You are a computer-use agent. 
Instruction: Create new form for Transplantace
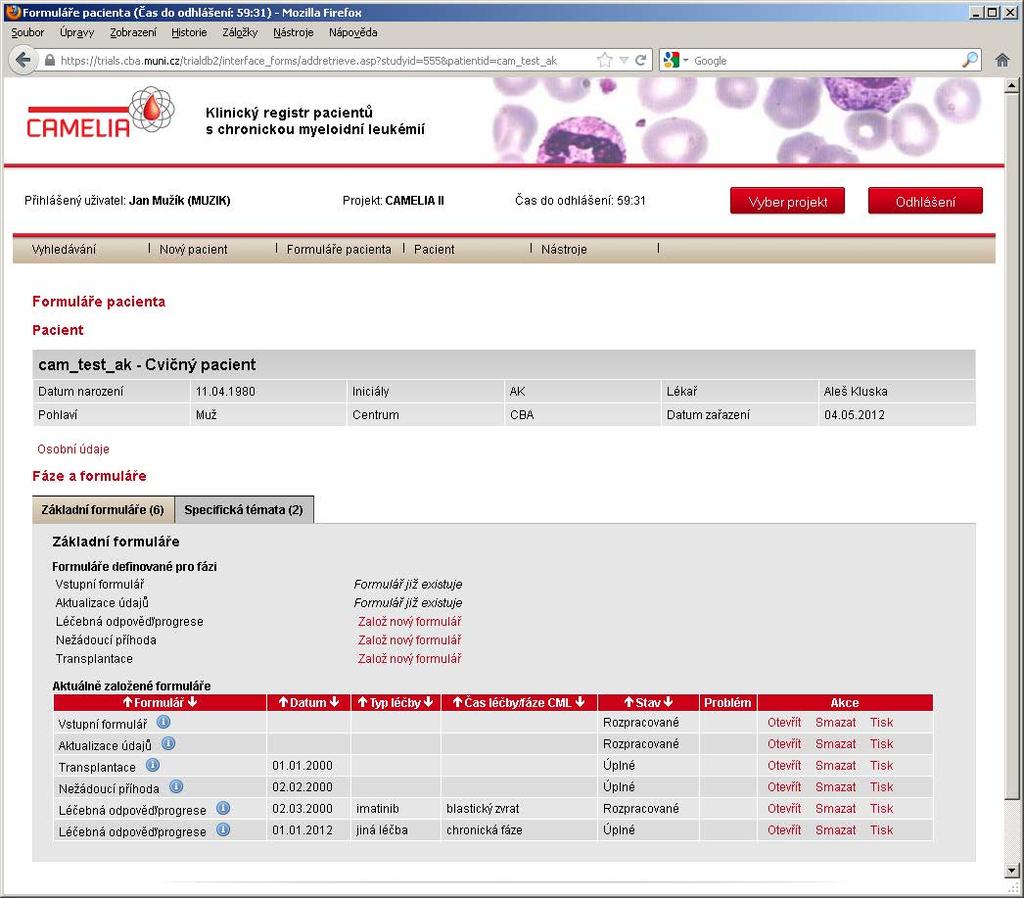click(x=409, y=659)
